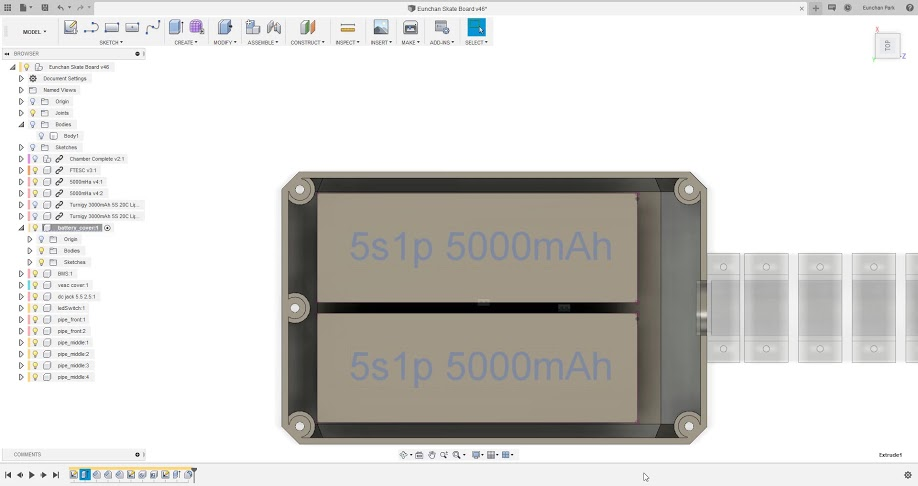Click the Create Sketch tool icon

(70, 27)
